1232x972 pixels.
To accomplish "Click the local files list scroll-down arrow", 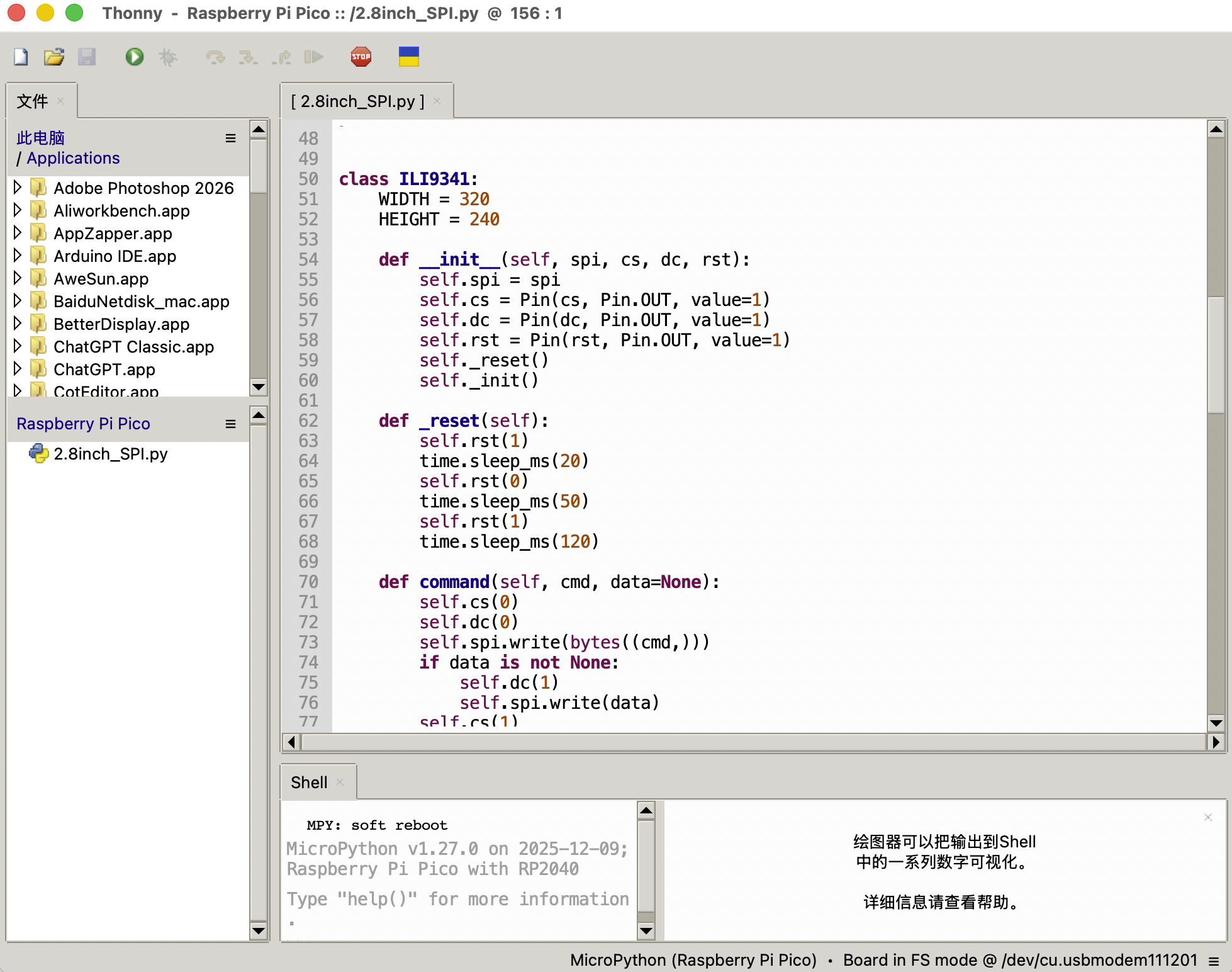I will coord(259,387).
